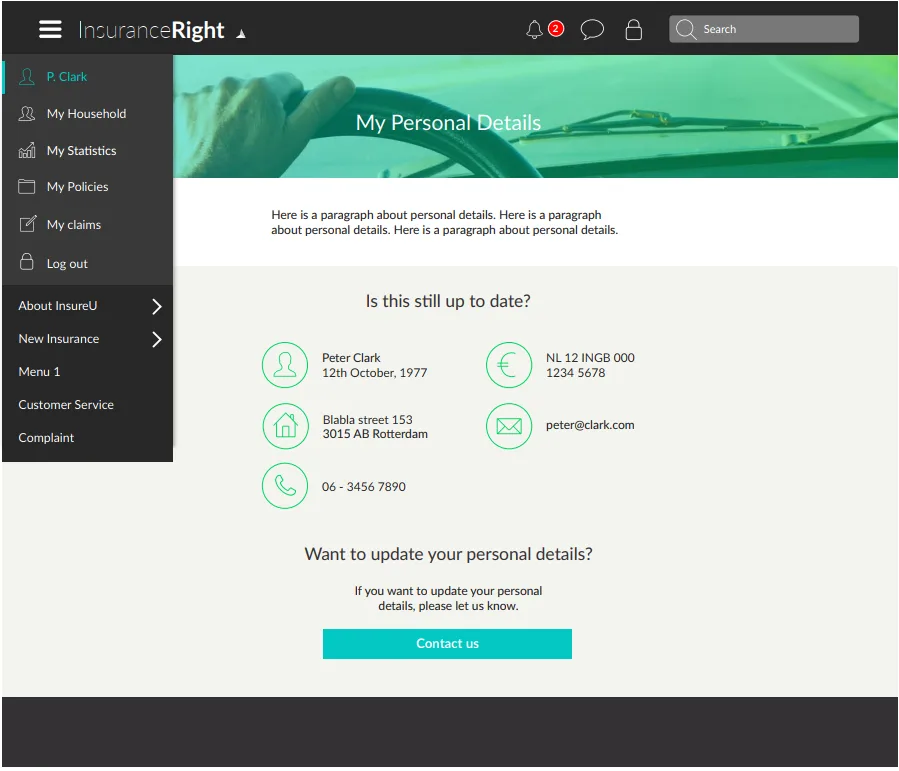This screenshot has height=771, width=899.
Task: Expand the About InsureU chevron
Action: pos(157,307)
